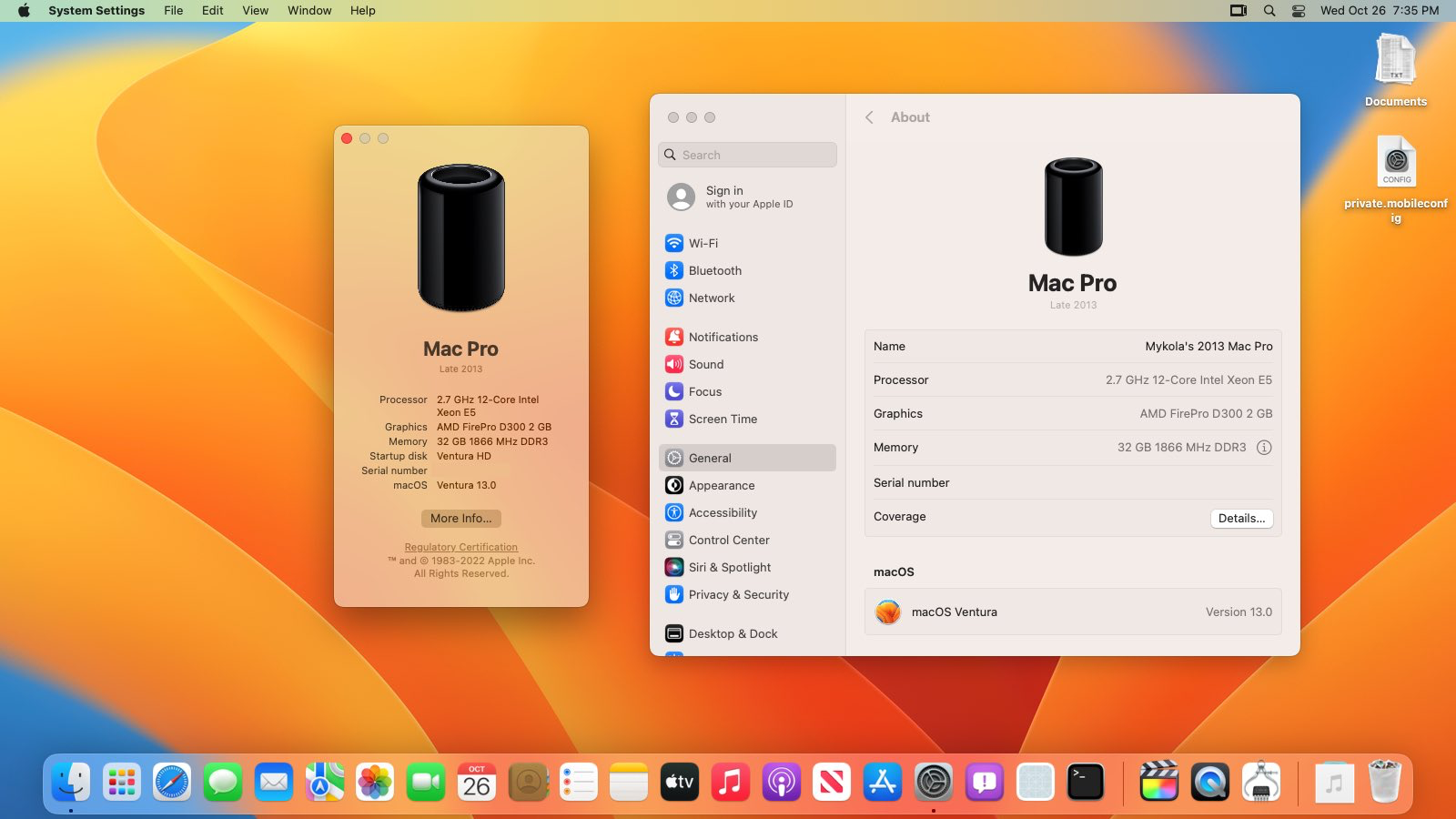Click the Graphics value AMD FirePro D300 2 GB
Screen dimensions: 1456x819
tap(1206, 413)
